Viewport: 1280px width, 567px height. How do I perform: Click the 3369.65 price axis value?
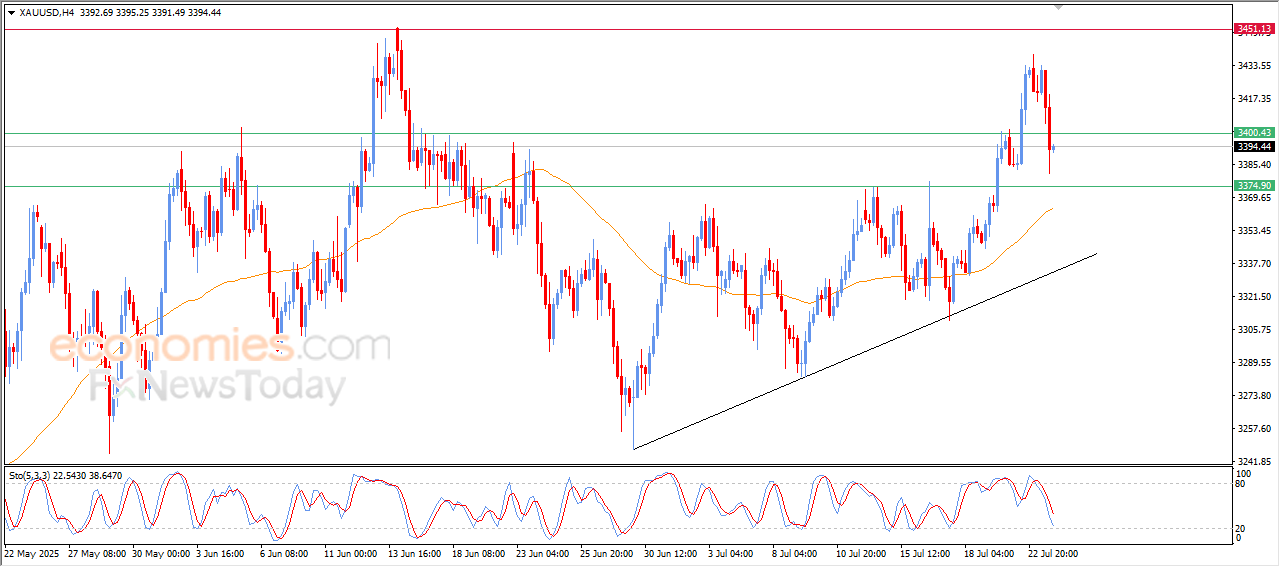1254,198
